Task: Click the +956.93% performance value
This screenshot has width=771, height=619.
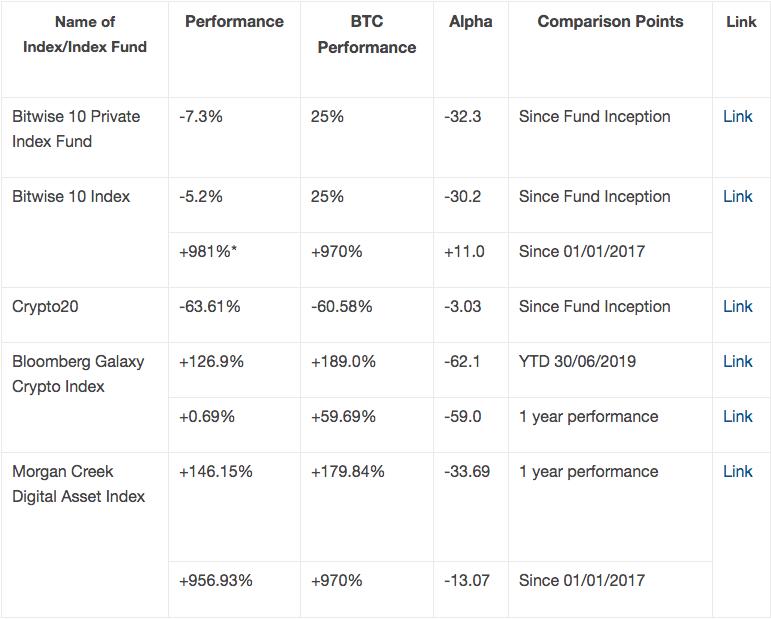Action: pyautogui.click(x=215, y=581)
